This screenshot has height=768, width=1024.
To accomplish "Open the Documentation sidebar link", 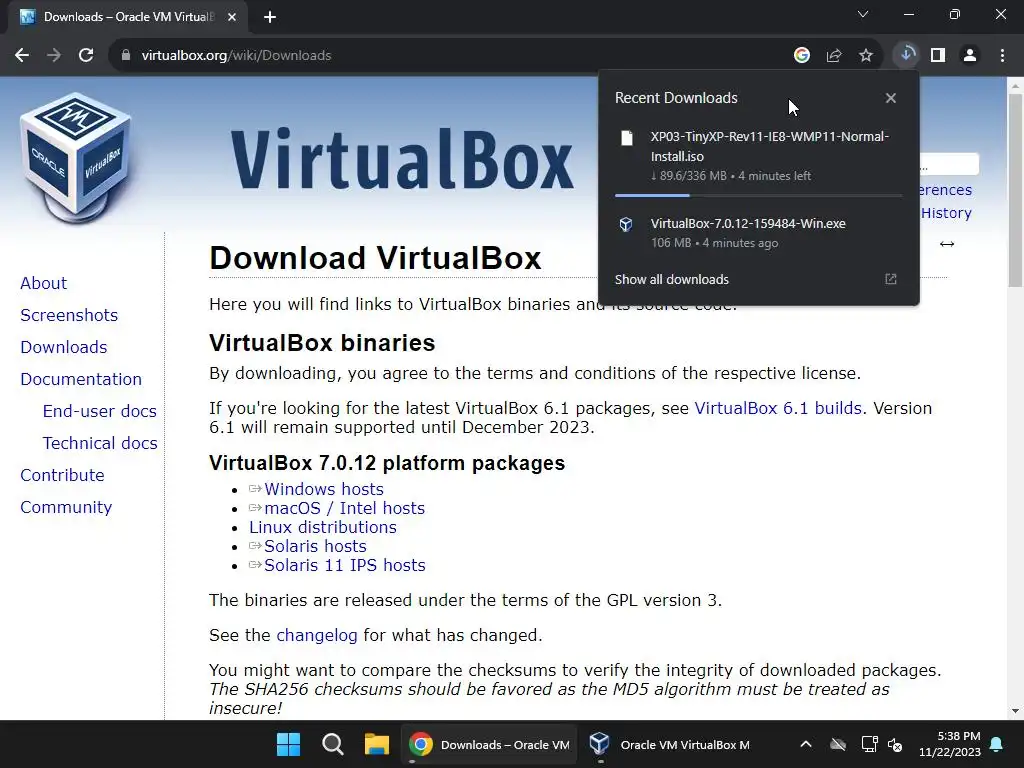I will click(x=81, y=379).
